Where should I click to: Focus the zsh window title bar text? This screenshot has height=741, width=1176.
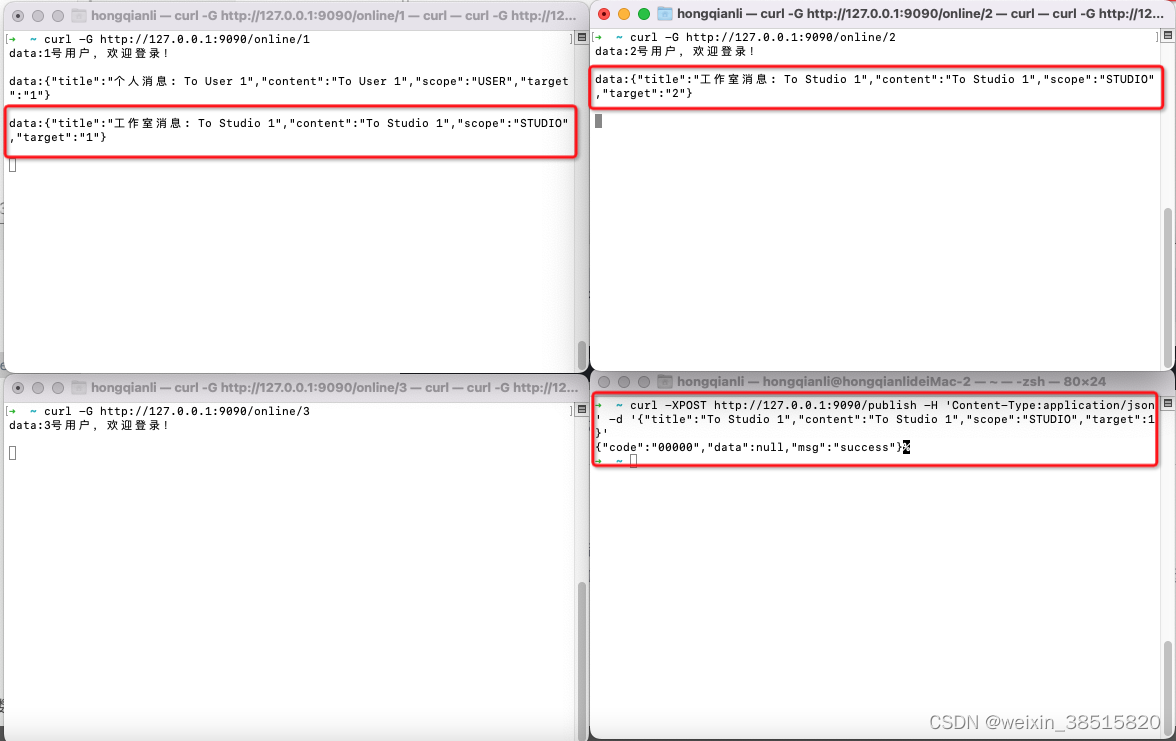[x=891, y=382]
